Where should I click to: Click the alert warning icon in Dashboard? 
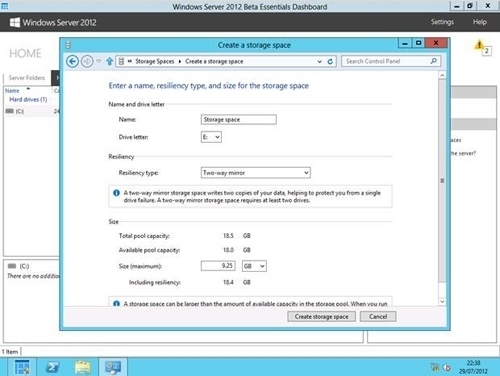(479, 45)
